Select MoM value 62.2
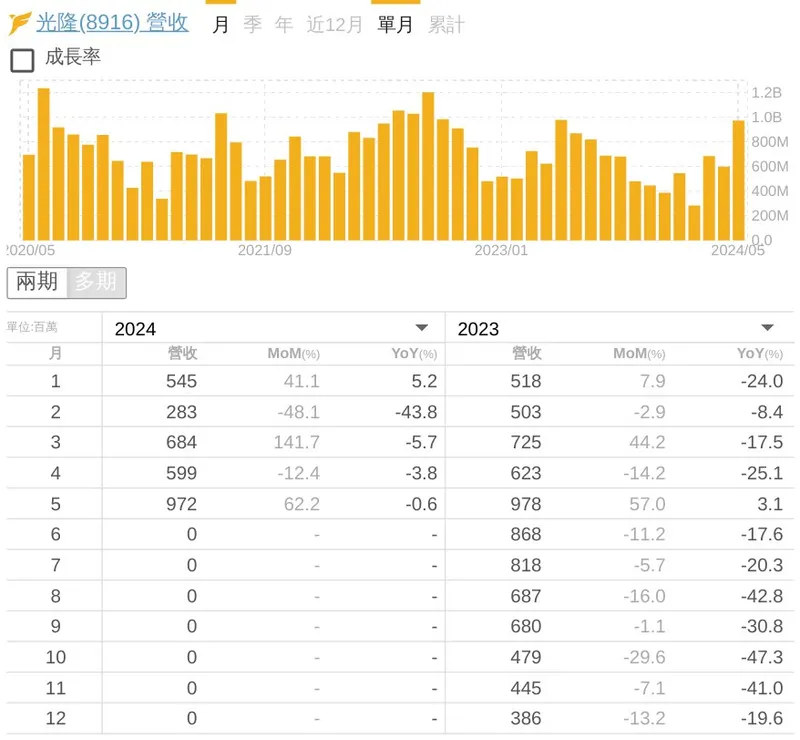Image resolution: width=800 pixels, height=740 pixels. click(302, 504)
